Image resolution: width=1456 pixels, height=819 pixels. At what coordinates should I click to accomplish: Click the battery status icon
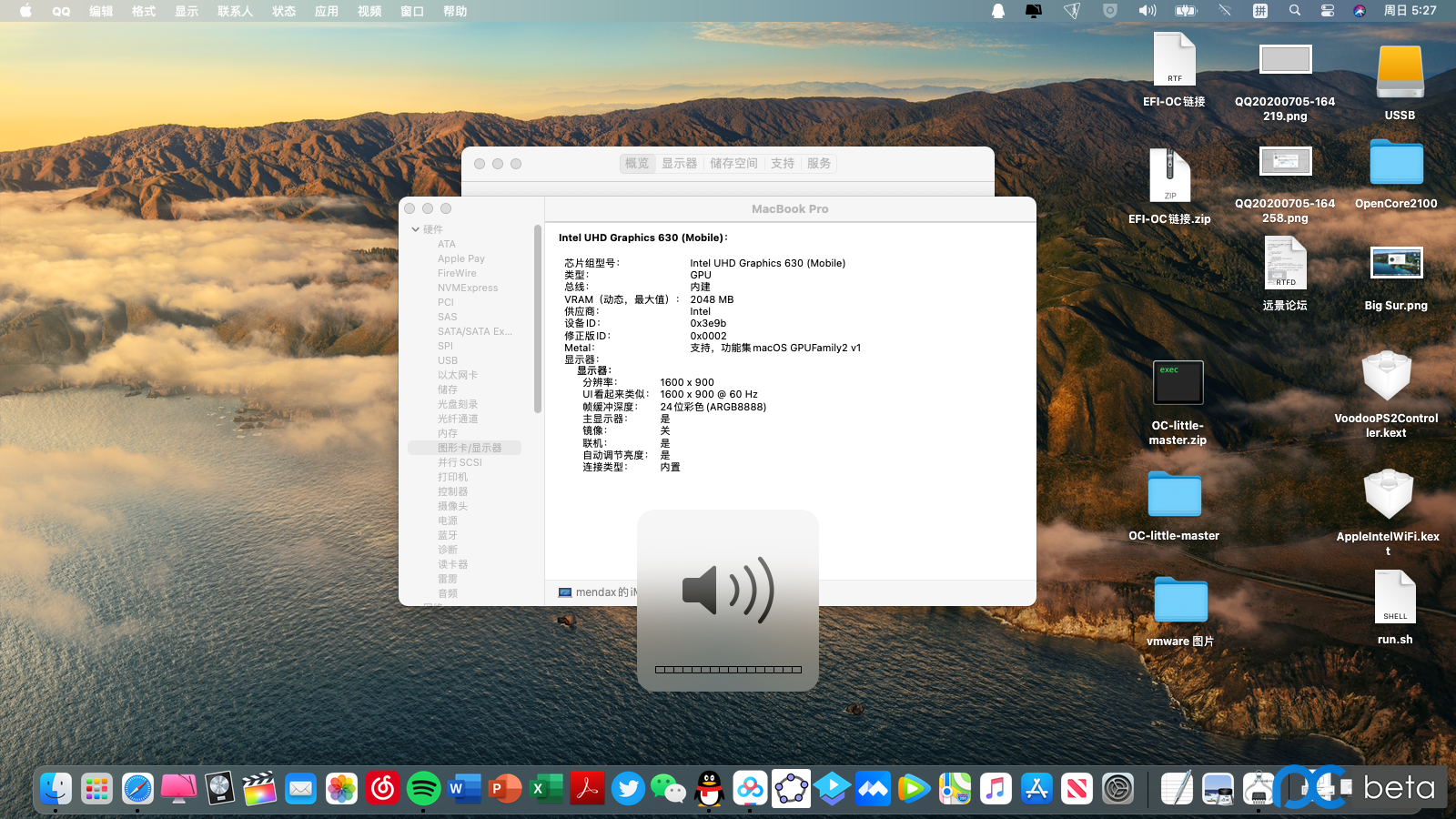(x=1186, y=11)
